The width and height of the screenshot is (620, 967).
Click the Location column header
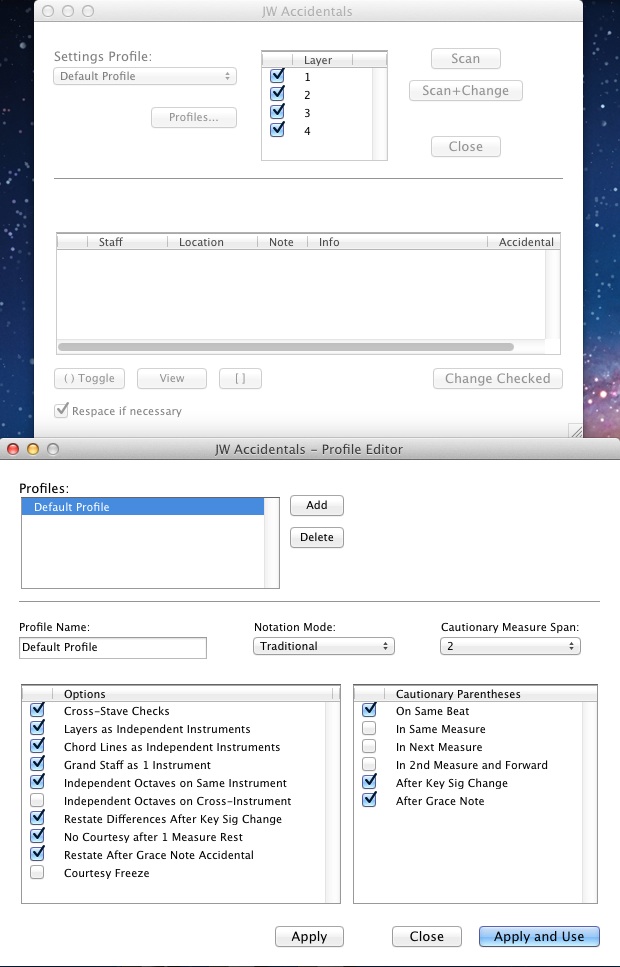[x=201, y=242]
